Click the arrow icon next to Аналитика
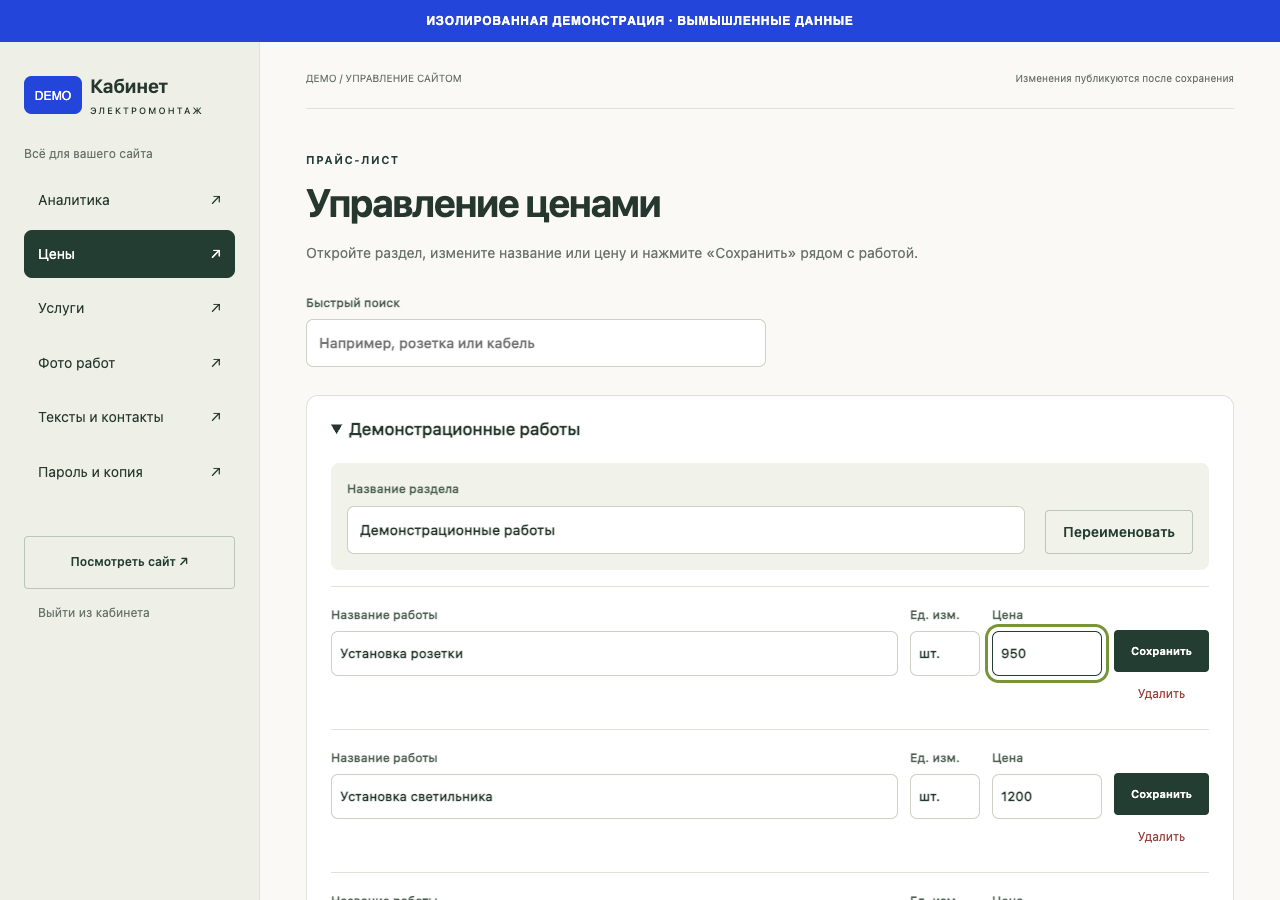This screenshot has height=900, width=1280. click(x=216, y=200)
